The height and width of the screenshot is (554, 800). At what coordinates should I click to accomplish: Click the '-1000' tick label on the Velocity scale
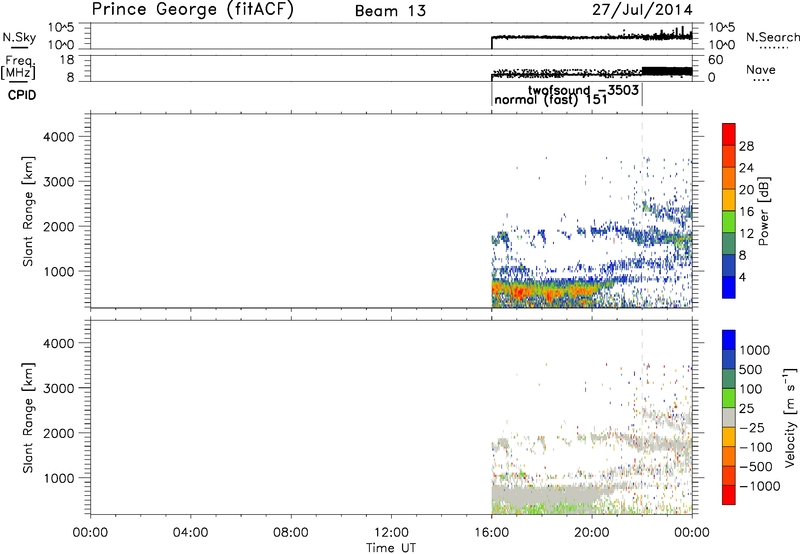point(759,486)
